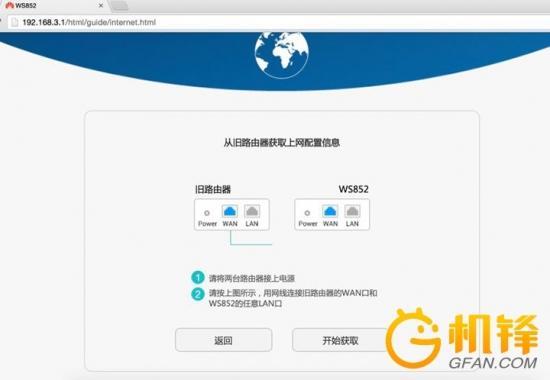Click the WS852 gray LAN port icon
This screenshot has height=380, width=550.
tap(352, 211)
